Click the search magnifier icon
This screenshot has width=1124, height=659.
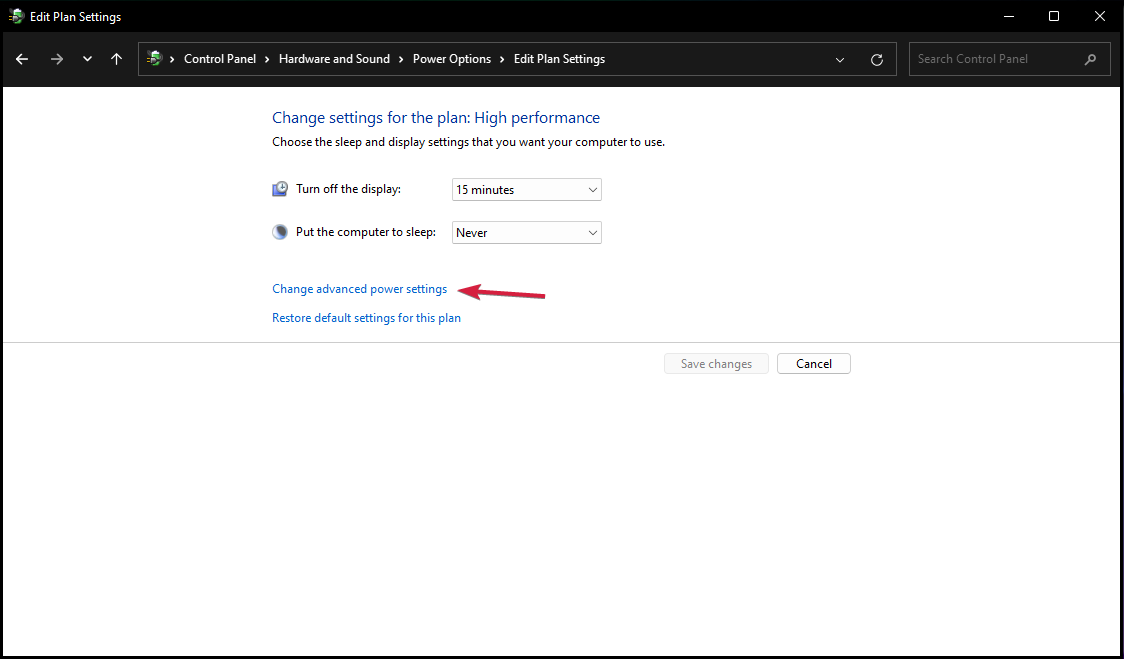[x=1090, y=59]
